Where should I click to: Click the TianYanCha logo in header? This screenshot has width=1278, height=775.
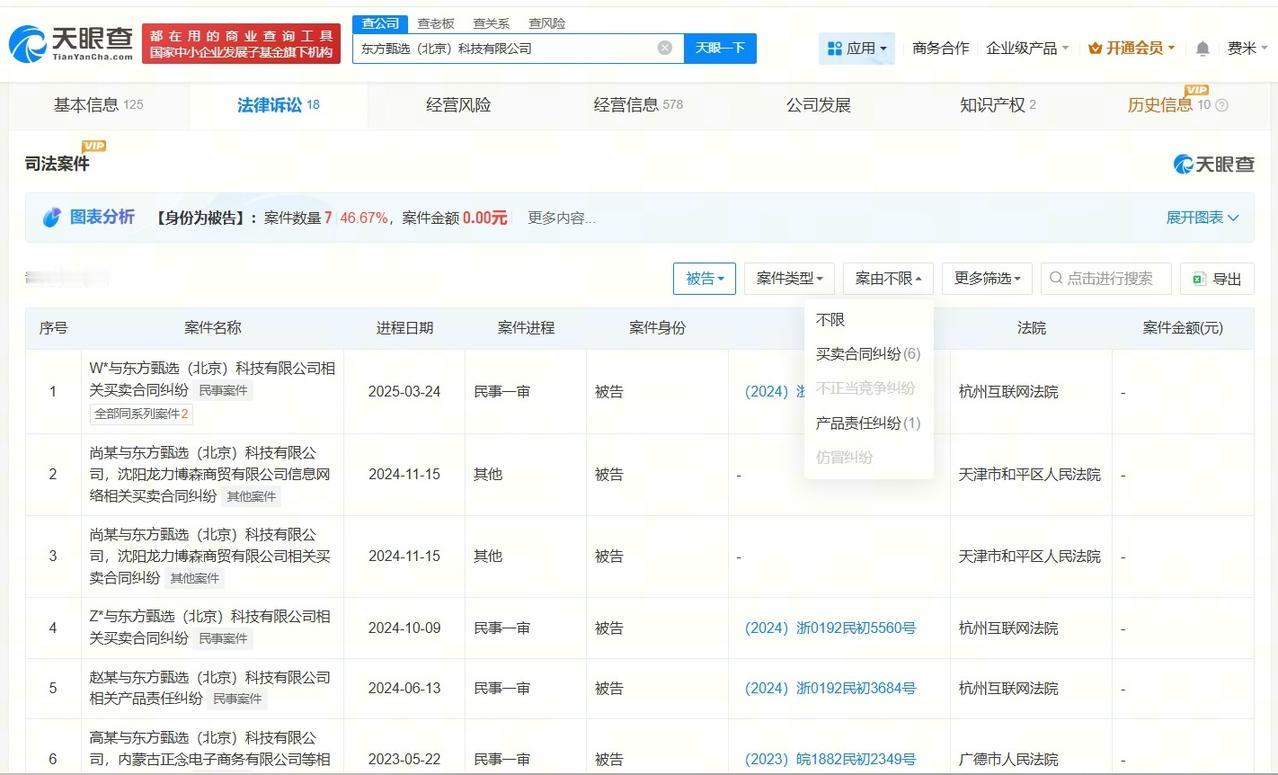click(x=71, y=42)
